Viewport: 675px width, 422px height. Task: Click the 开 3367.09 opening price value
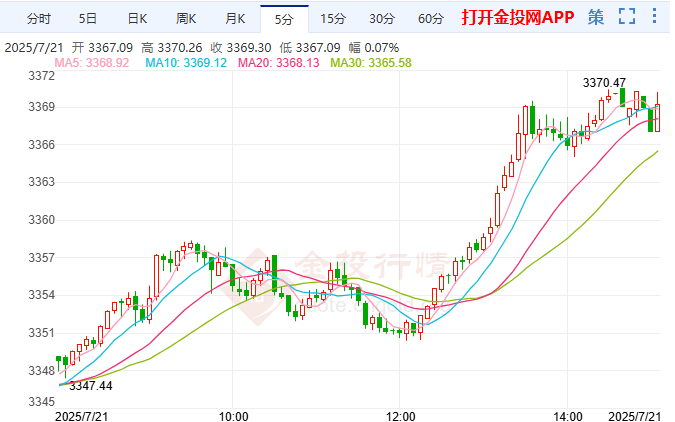[x=102, y=47]
